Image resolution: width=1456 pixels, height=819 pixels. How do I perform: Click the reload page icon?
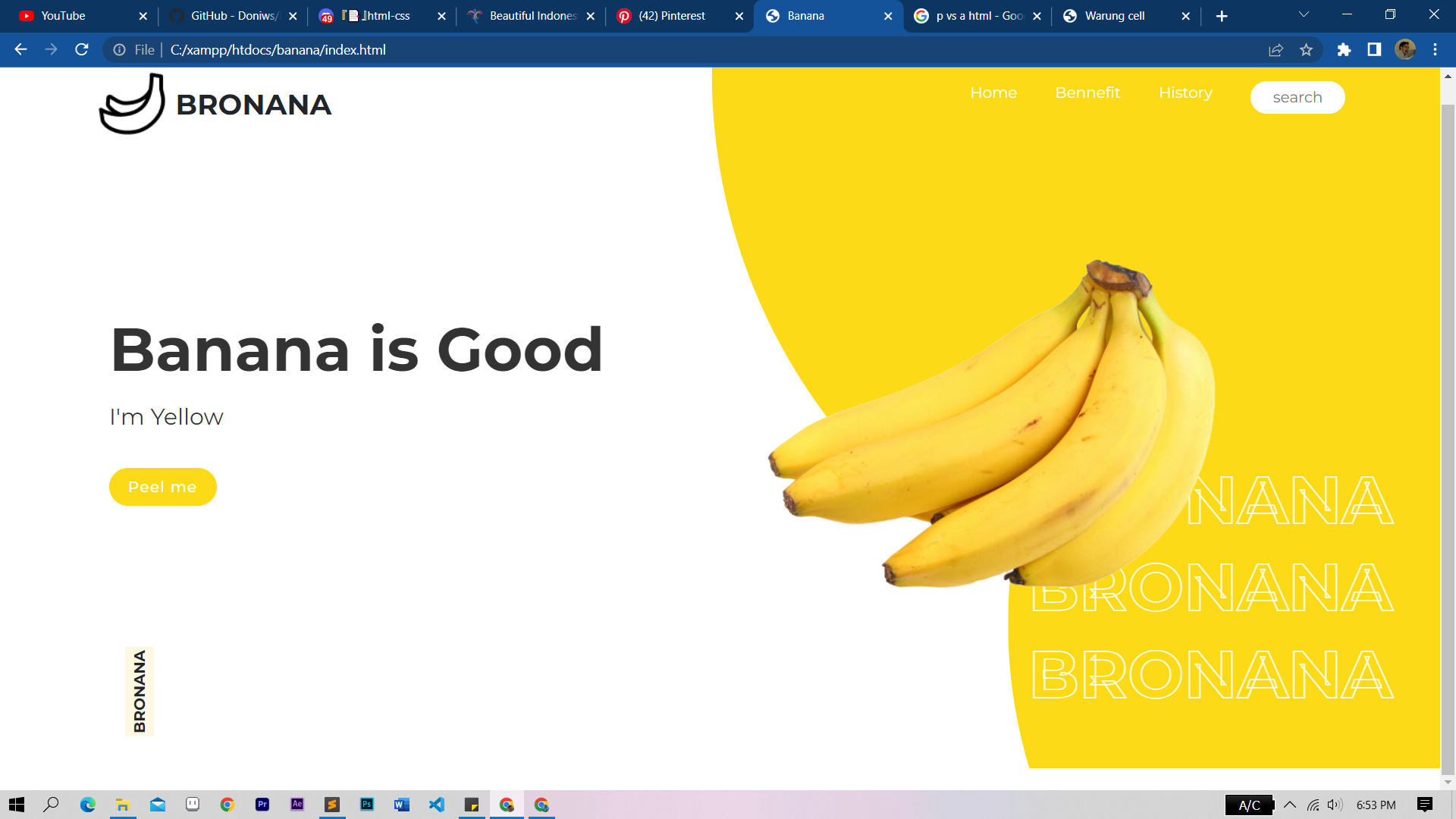coord(81,50)
